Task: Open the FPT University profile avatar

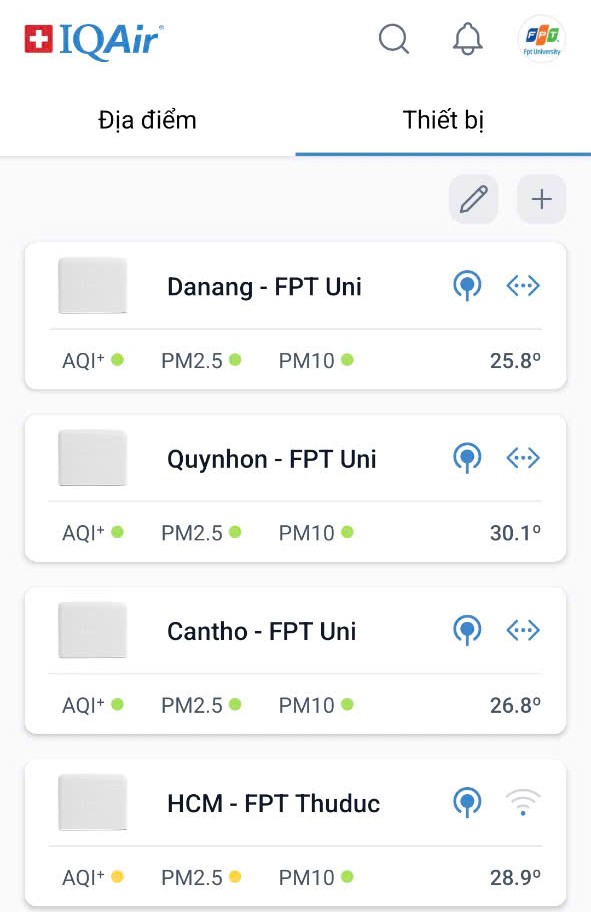Action: 542,39
